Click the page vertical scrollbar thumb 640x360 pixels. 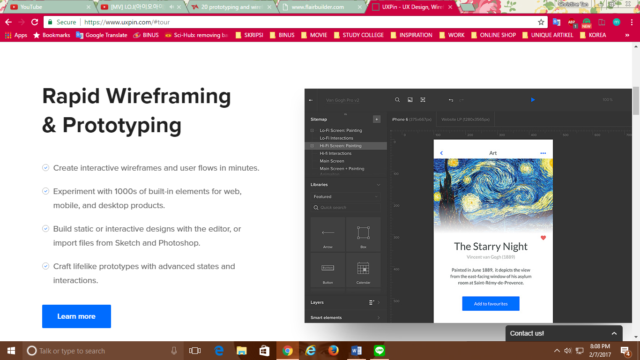pos(636,101)
